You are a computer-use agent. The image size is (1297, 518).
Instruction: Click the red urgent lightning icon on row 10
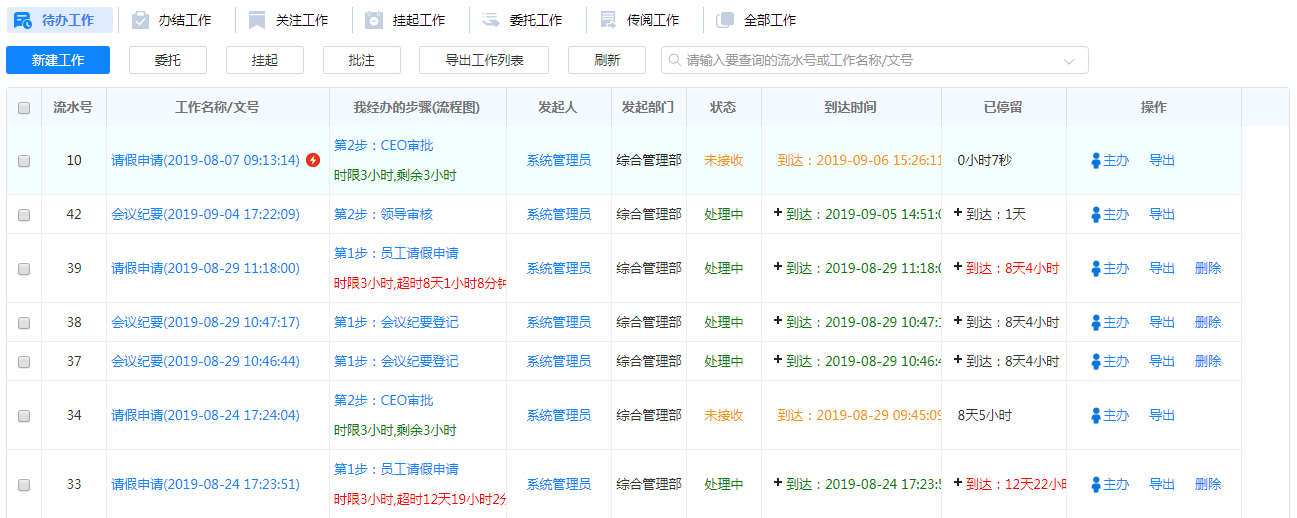[x=313, y=160]
